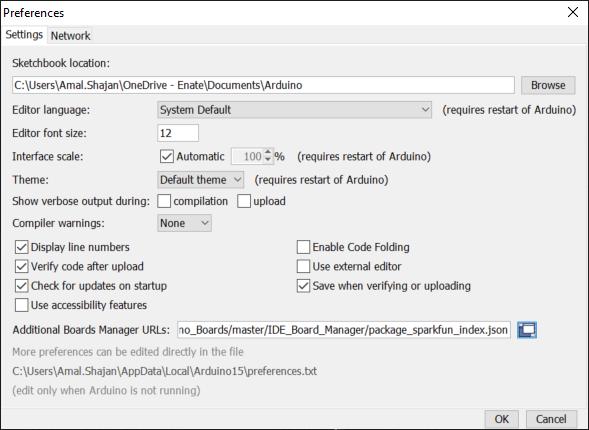Open the Editor language dropdown
Viewport: 589px width, 430px height.
pyautogui.click(x=294, y=110)
